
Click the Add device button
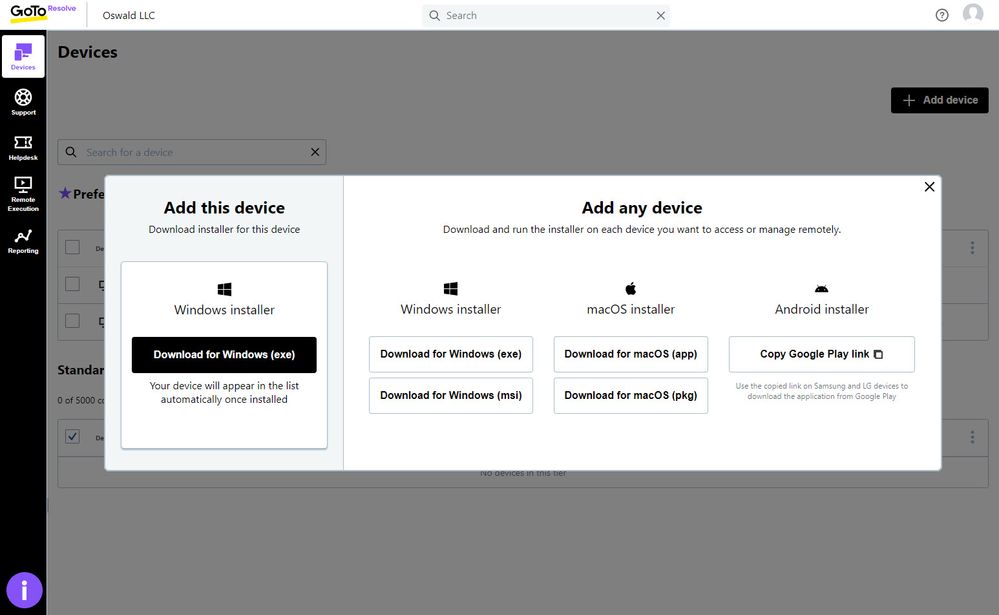click(x=940, y=100)
